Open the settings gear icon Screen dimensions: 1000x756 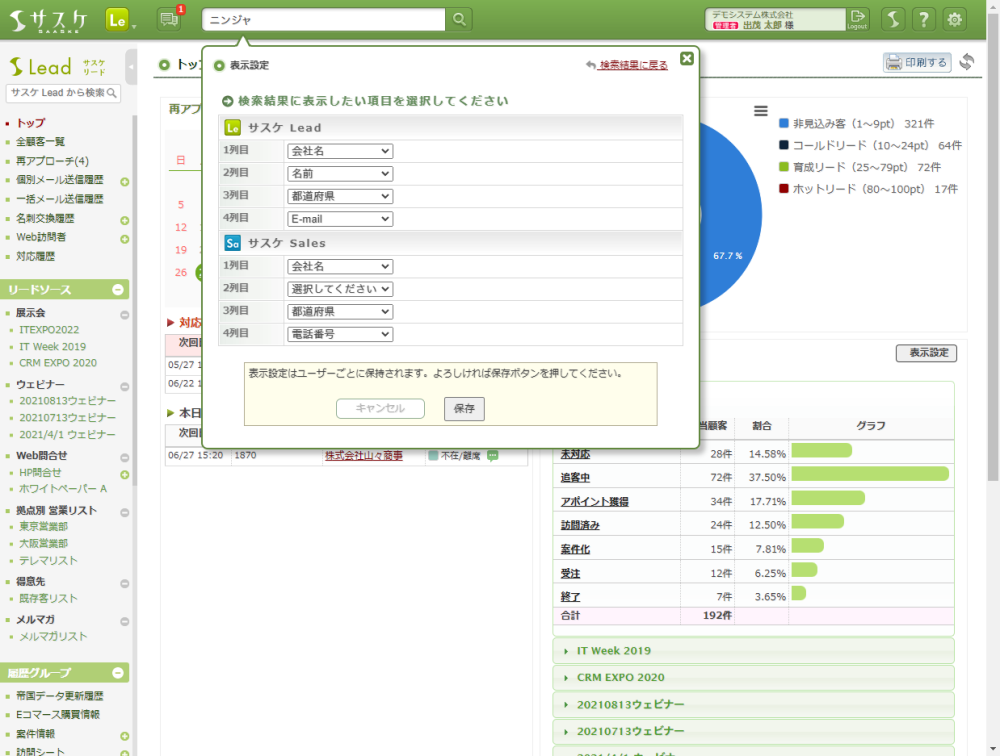[x=955, y=19]
